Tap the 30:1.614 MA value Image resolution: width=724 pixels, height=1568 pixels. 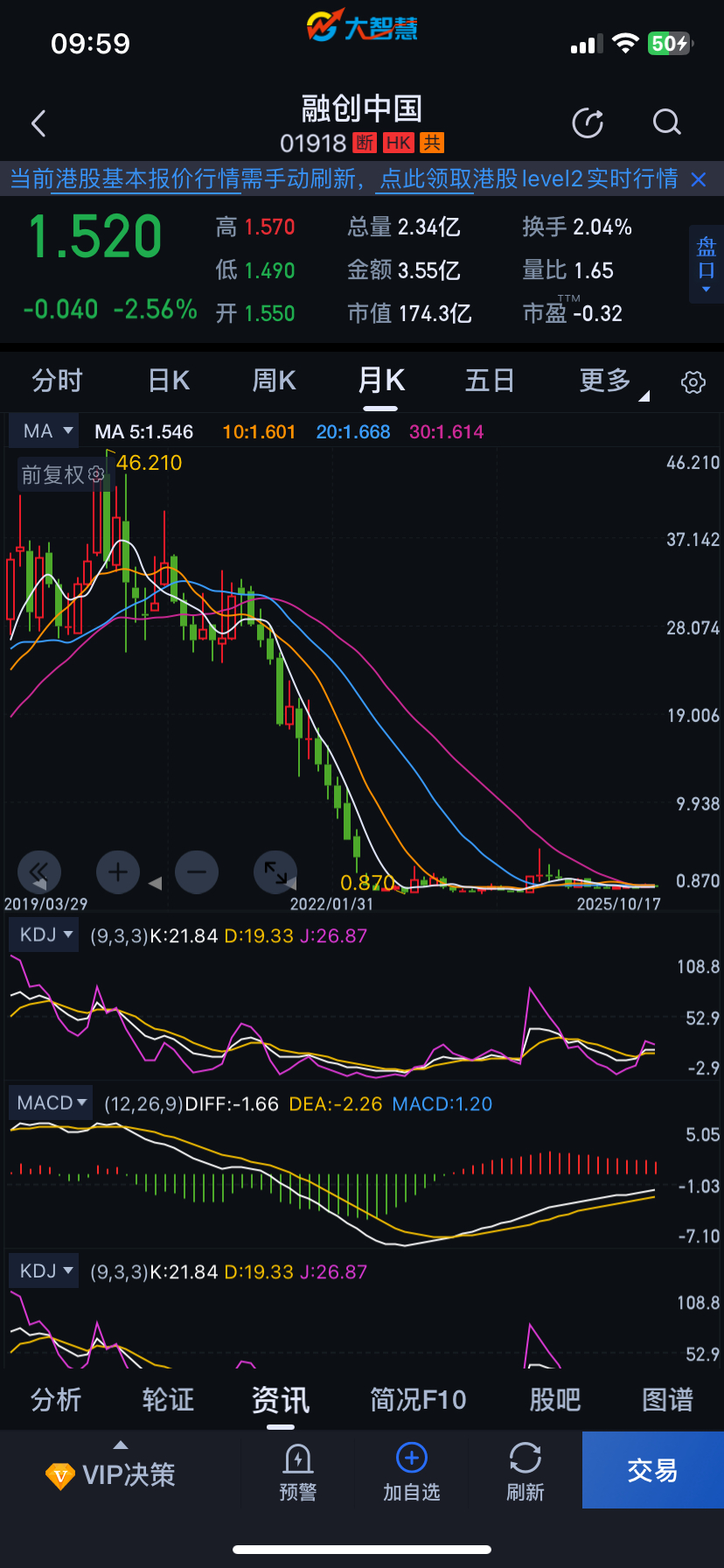(x=446, y=431)
